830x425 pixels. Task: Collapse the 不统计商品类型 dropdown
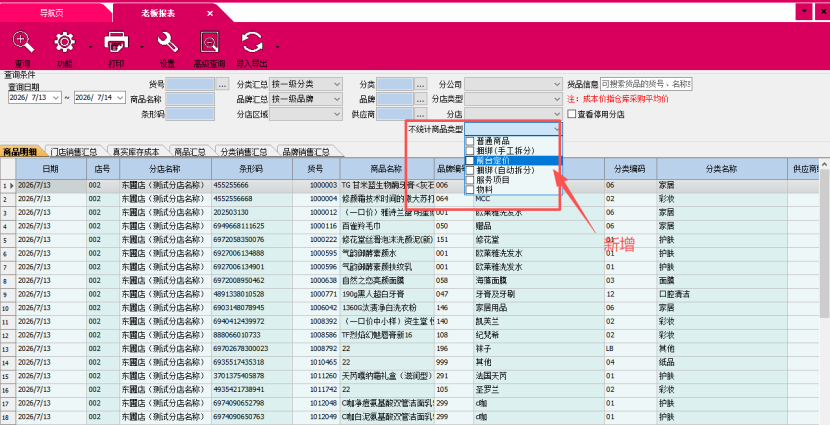(556, 129)
